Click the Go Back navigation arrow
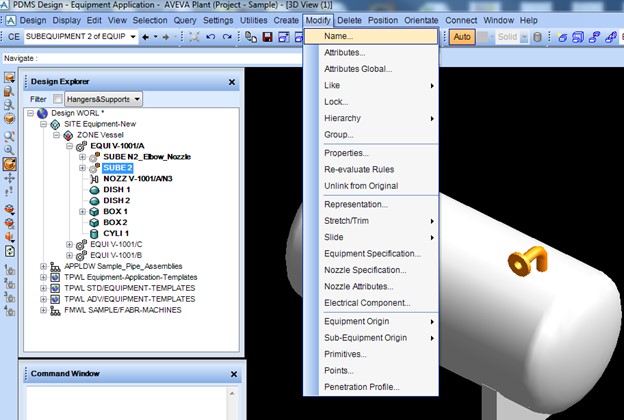Image resolution: width=624 pixels, height=420 pixels. pos(144,37)
